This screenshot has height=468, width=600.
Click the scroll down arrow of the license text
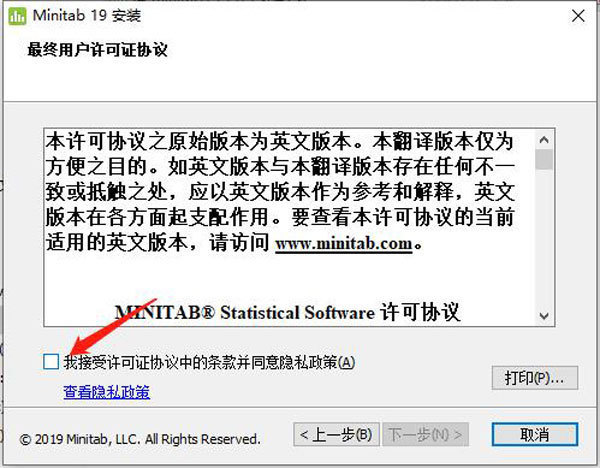pyautogui.click(x=544, y=316)
